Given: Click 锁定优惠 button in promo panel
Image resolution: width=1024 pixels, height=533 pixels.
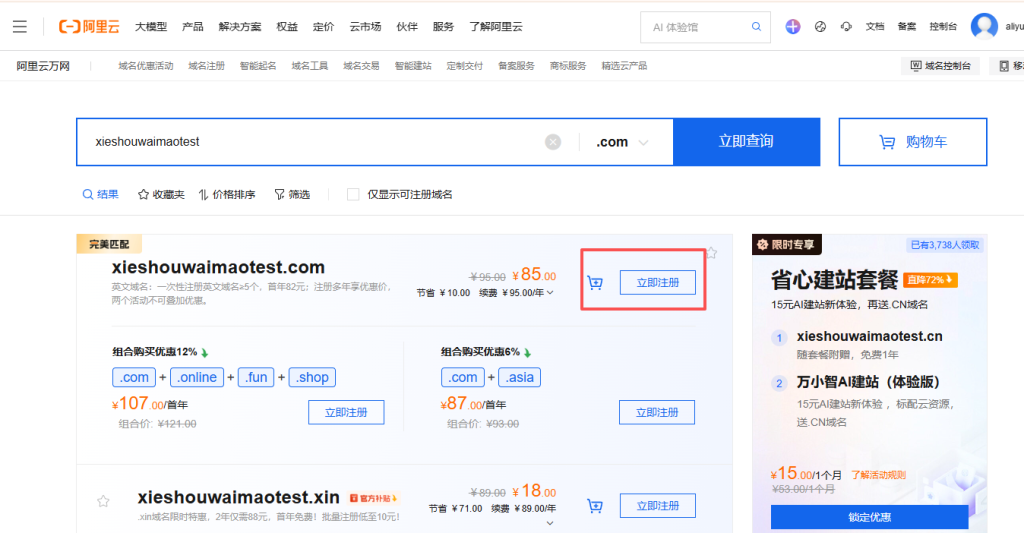Looking at the screenshot, I should [869, 517].
